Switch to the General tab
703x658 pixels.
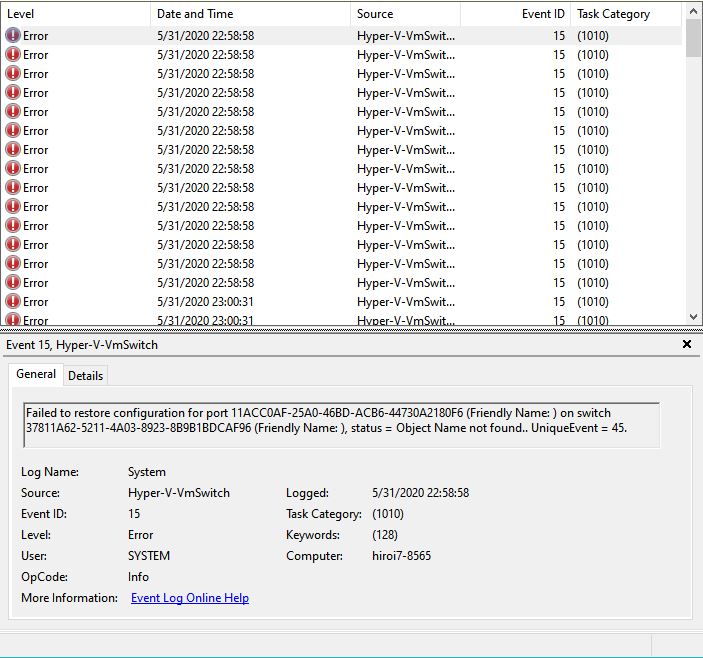click(36, 374)
